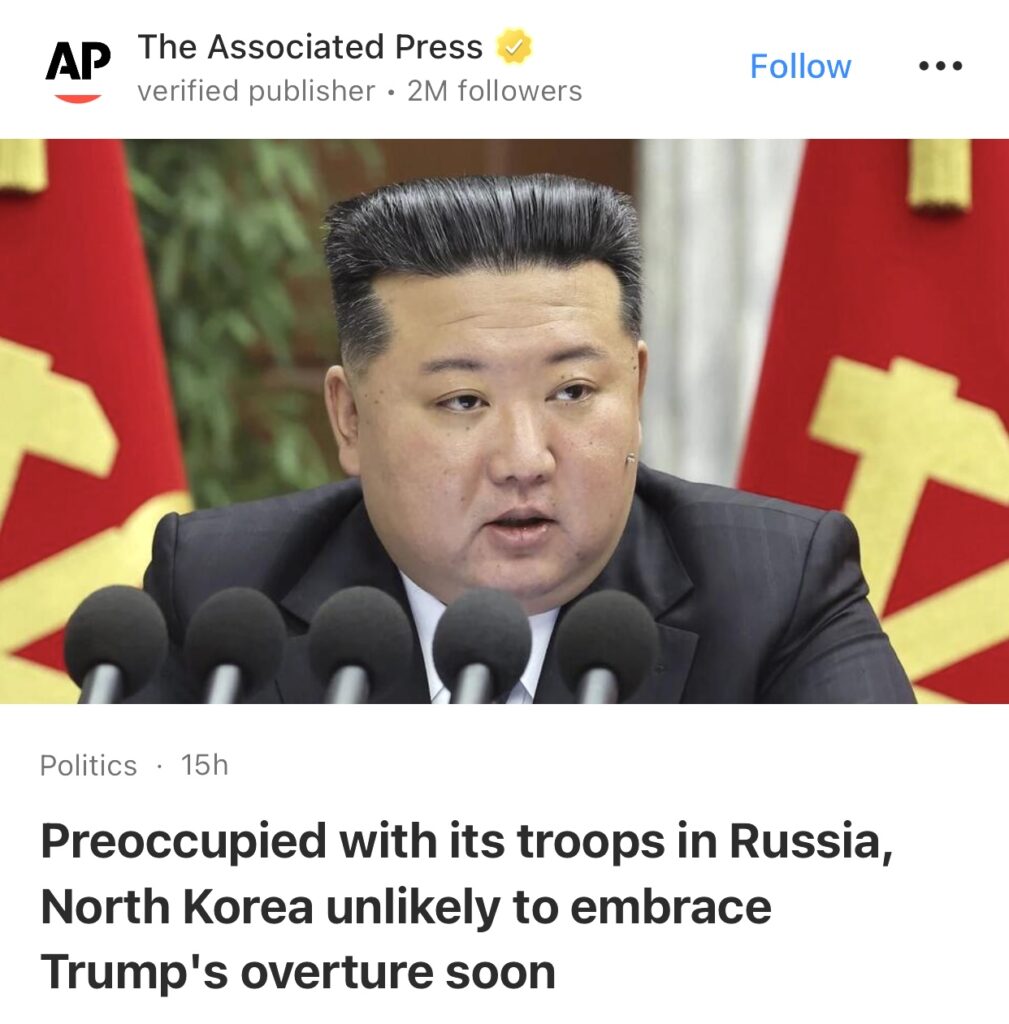Click the gold verified checkmark badge
This screenshot has height=1024, width=1009.
pos(514,47)
